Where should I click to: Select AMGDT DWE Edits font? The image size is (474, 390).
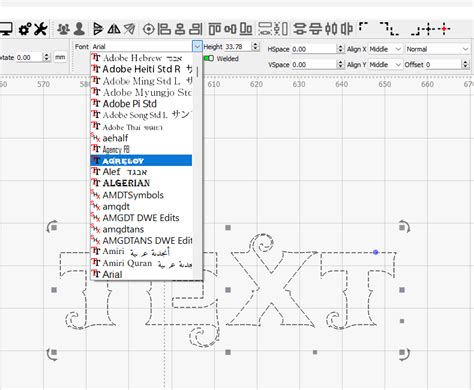(141, 218)
